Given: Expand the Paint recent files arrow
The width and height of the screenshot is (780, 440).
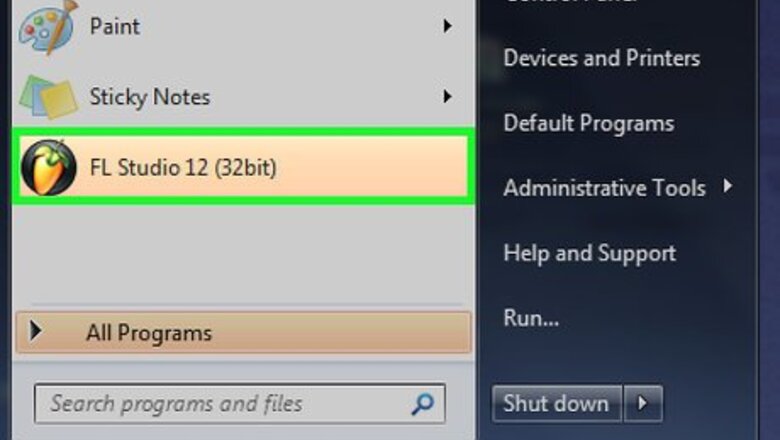Looking at the screenshot, I should pos(448,26).
